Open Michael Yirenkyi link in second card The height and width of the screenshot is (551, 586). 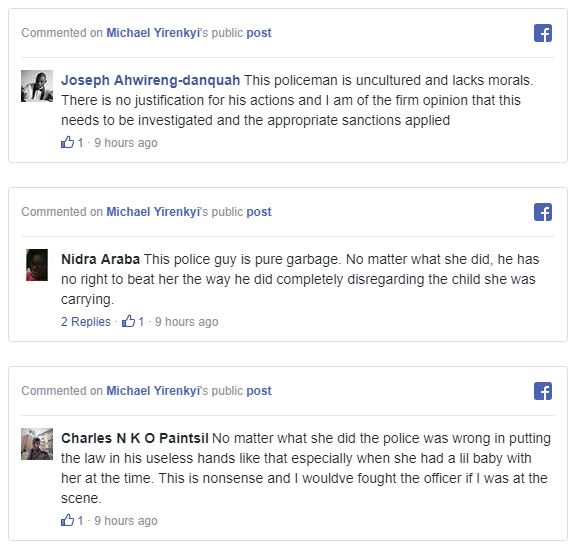(x=154, y=212)
